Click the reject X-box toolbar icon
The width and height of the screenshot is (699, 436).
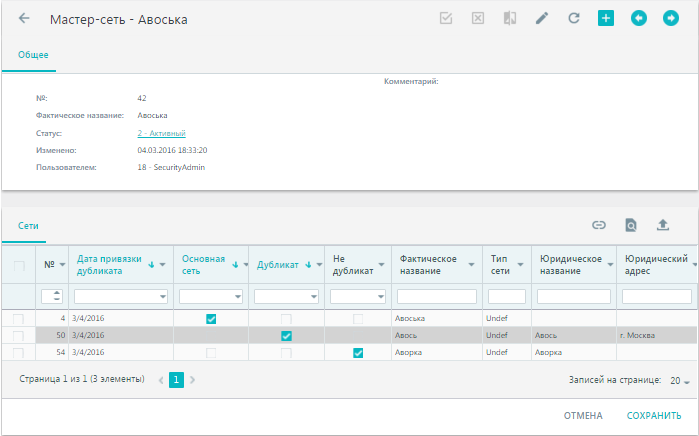coord(478,18)
